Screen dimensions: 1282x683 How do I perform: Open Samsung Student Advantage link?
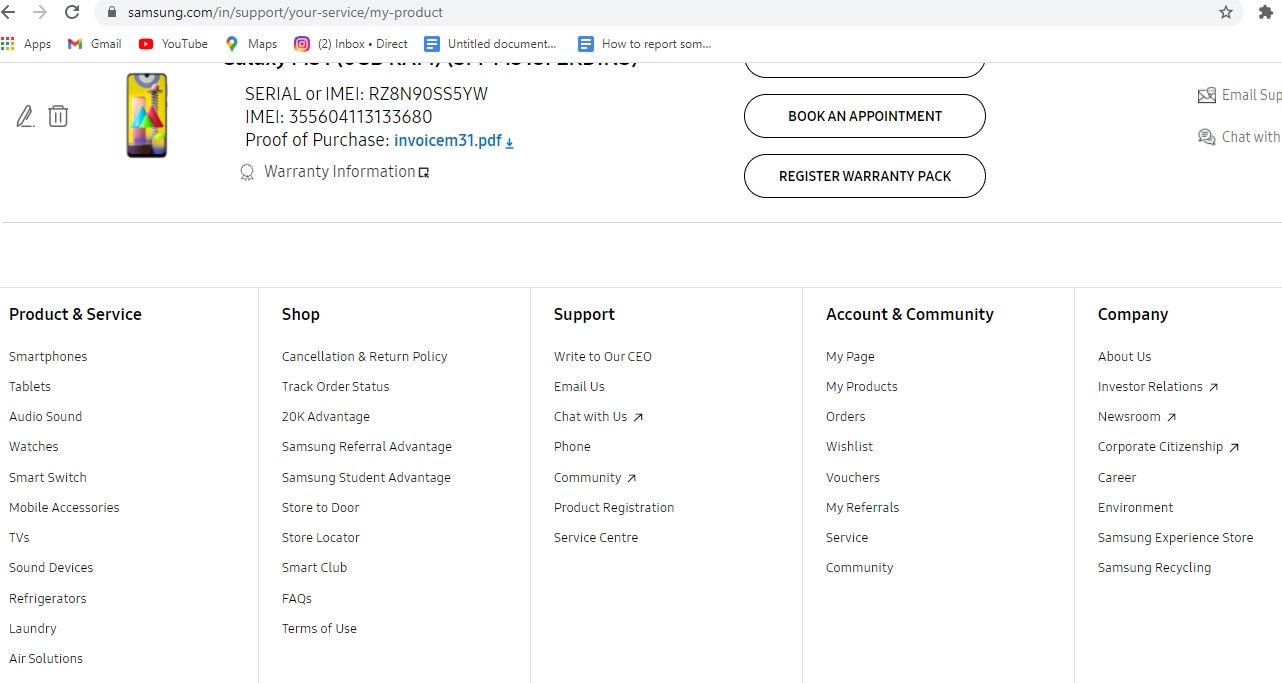point(366,478)
